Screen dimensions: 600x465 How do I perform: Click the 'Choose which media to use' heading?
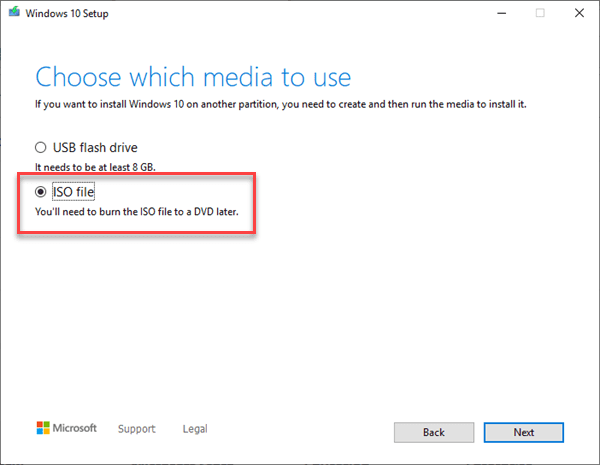coord(193,77)
